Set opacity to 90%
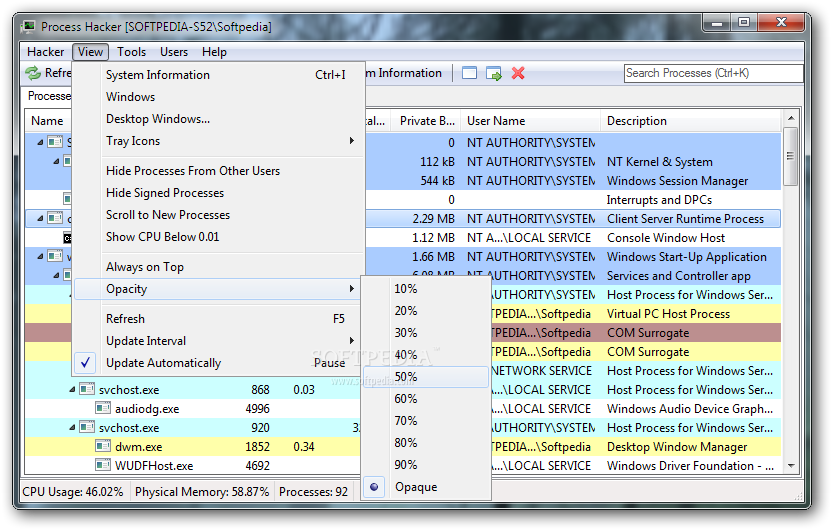 click(427, 465)
